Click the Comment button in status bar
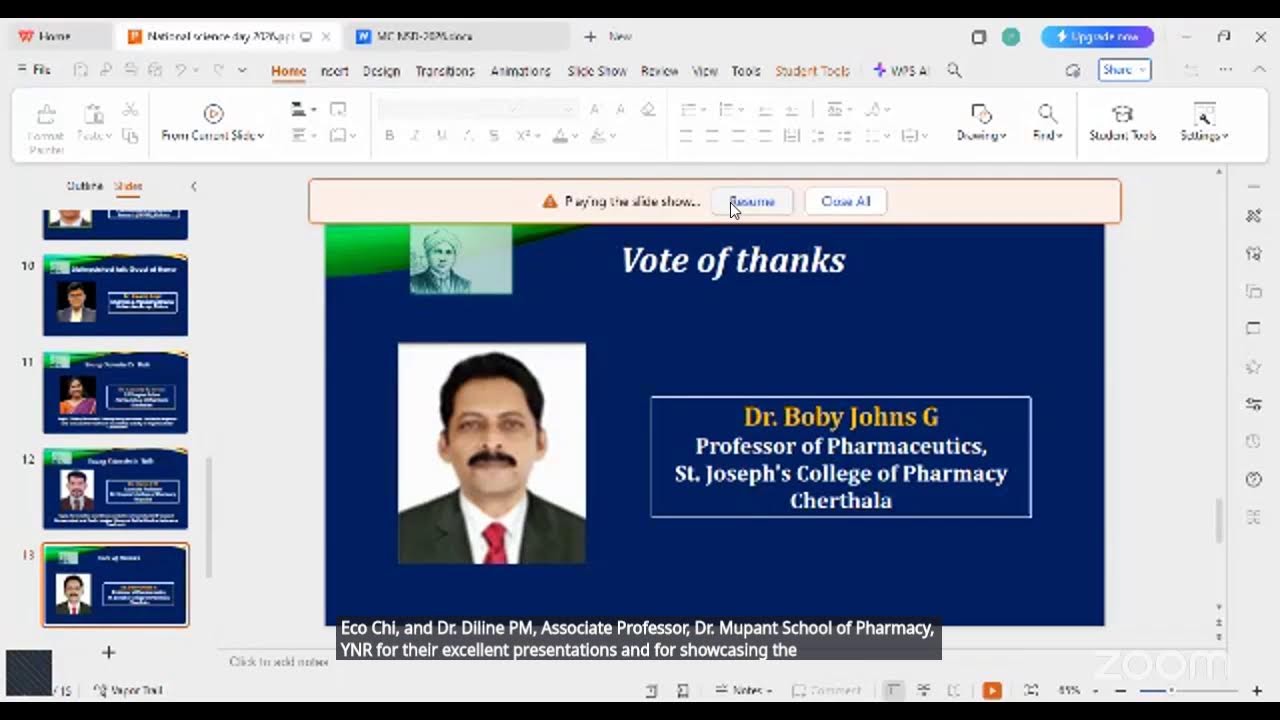The width and height of the screenshot is (1280, 720). tap(826, 690)
